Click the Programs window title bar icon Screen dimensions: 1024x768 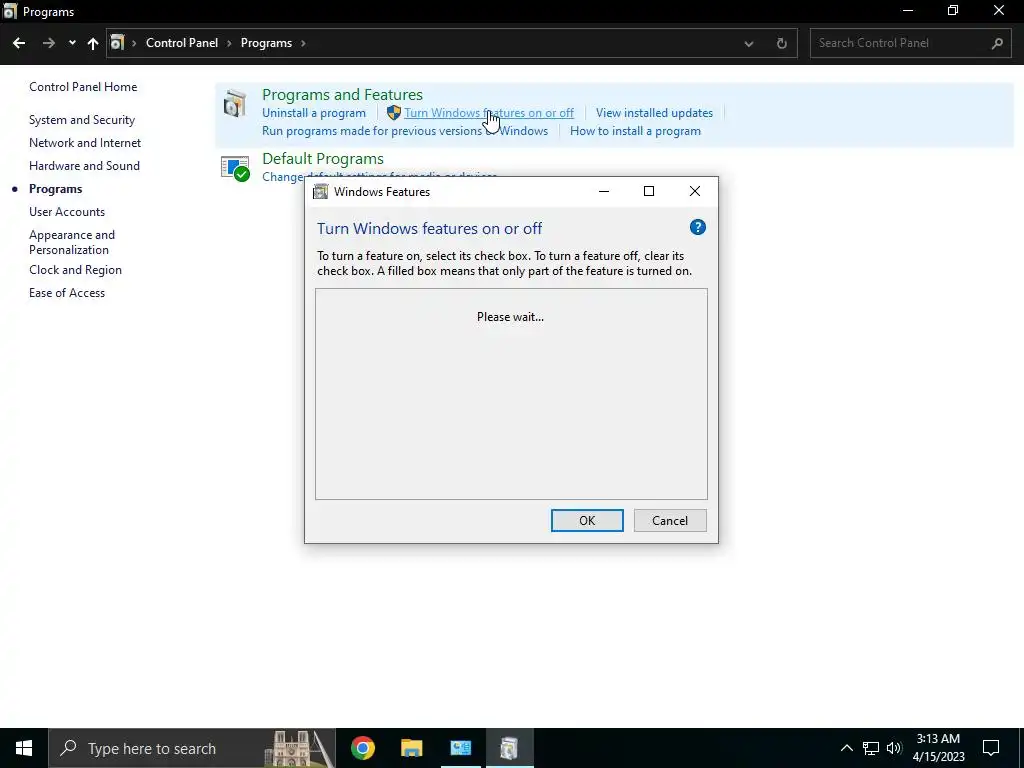pos(10,12)
